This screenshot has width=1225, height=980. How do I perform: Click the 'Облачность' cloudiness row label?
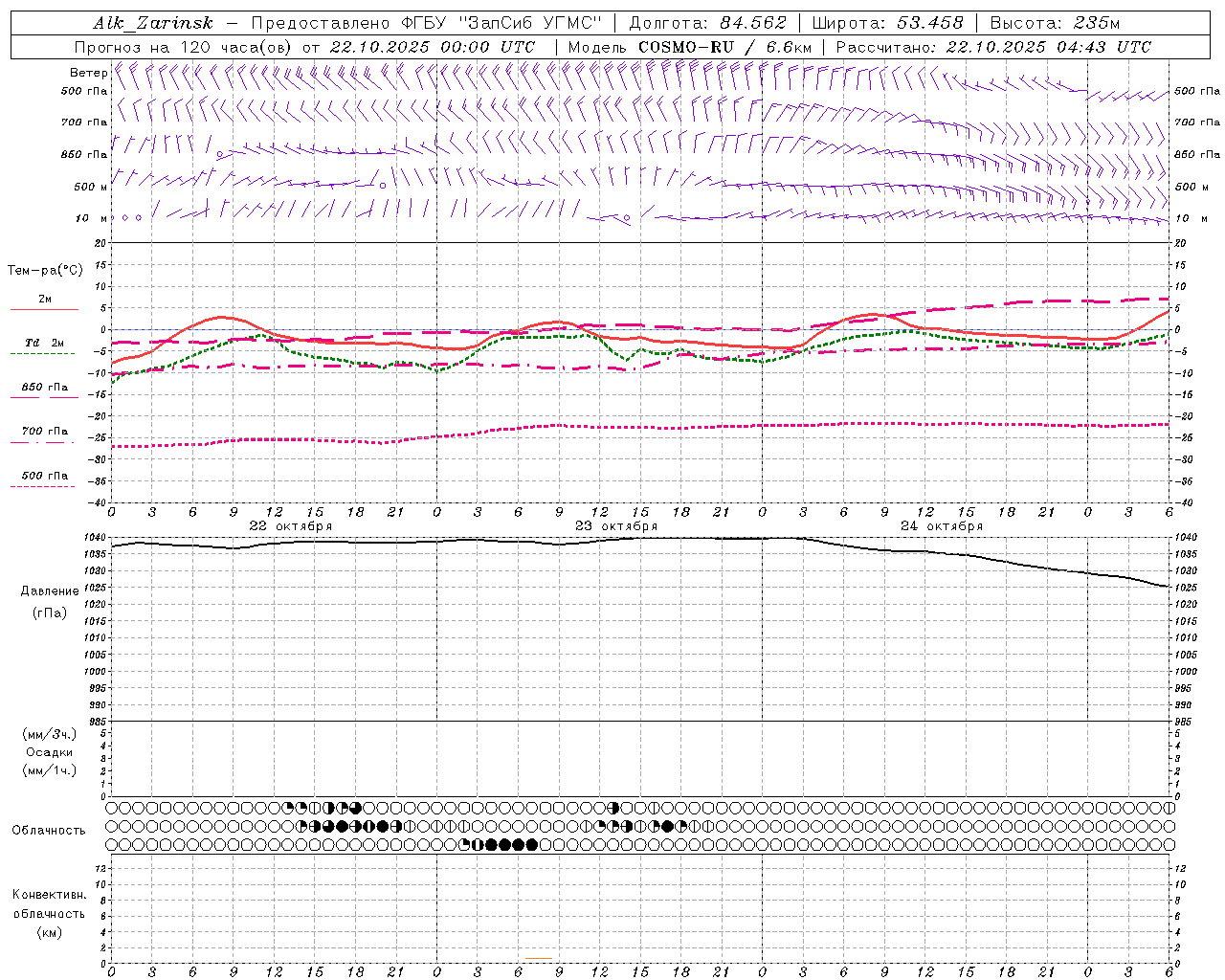[x=49, y=831]
